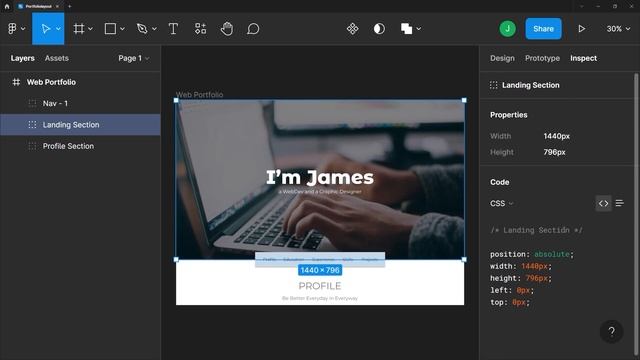The width and height of the screenshot is (640, 360).
Task: Expand Frame tool options chevron
Action: (x=90, y=29)
